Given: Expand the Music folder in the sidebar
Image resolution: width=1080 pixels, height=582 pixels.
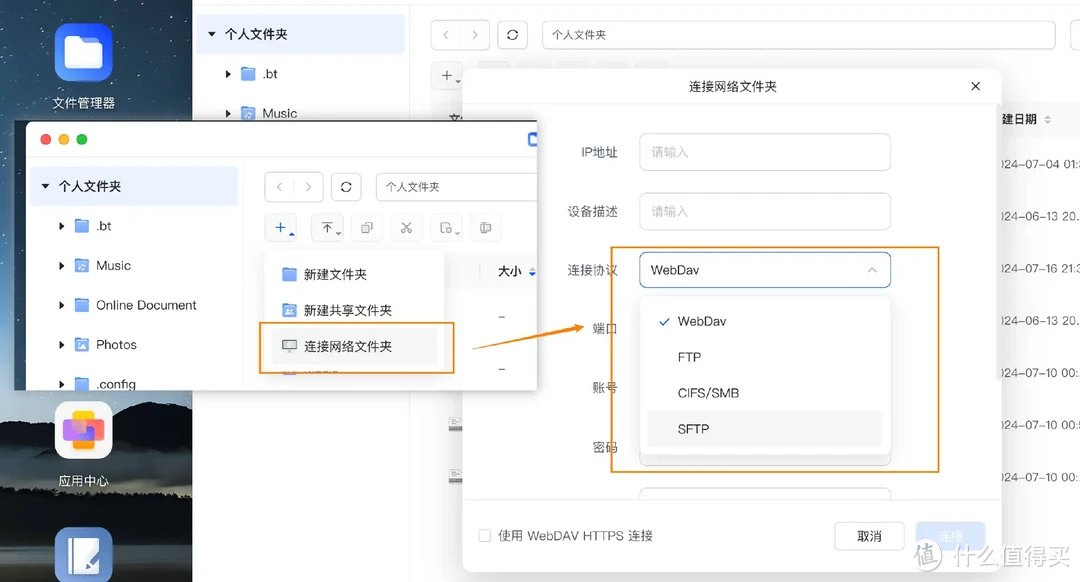Looking at the screenshot, I should (x=63, y=265).
